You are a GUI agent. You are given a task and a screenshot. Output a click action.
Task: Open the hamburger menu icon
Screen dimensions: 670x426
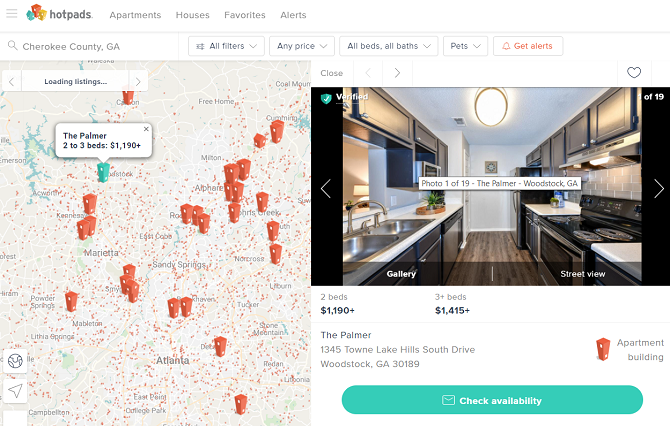pos(12,13)
